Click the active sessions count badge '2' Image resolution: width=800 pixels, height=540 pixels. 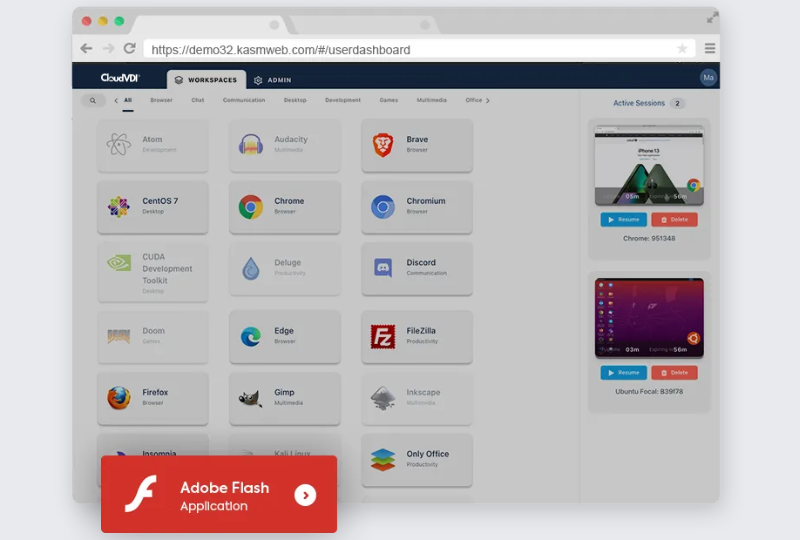point(678,104)
